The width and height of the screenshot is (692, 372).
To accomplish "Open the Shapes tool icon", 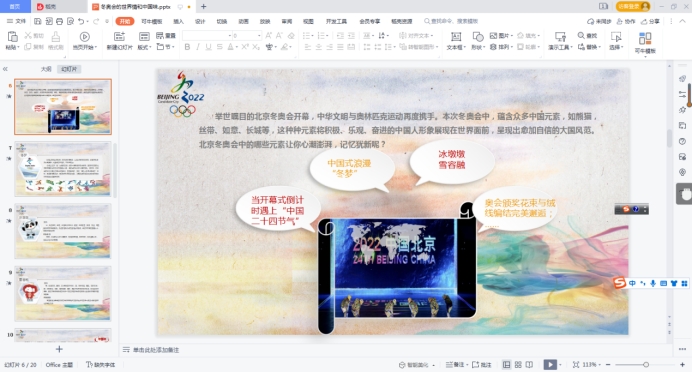I will click(477, 37).
